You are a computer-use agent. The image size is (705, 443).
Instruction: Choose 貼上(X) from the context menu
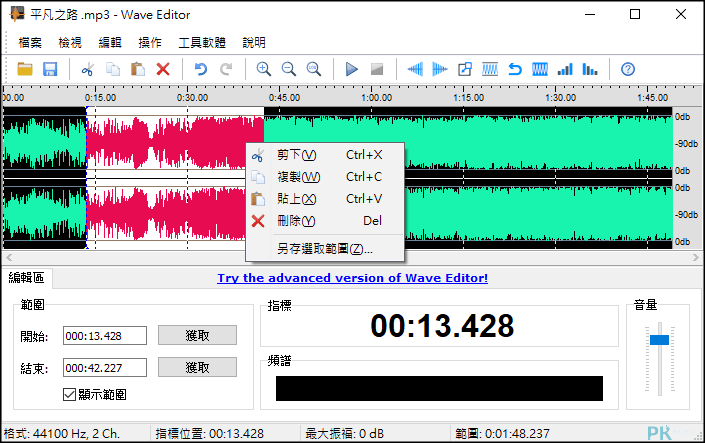[325, 199]
